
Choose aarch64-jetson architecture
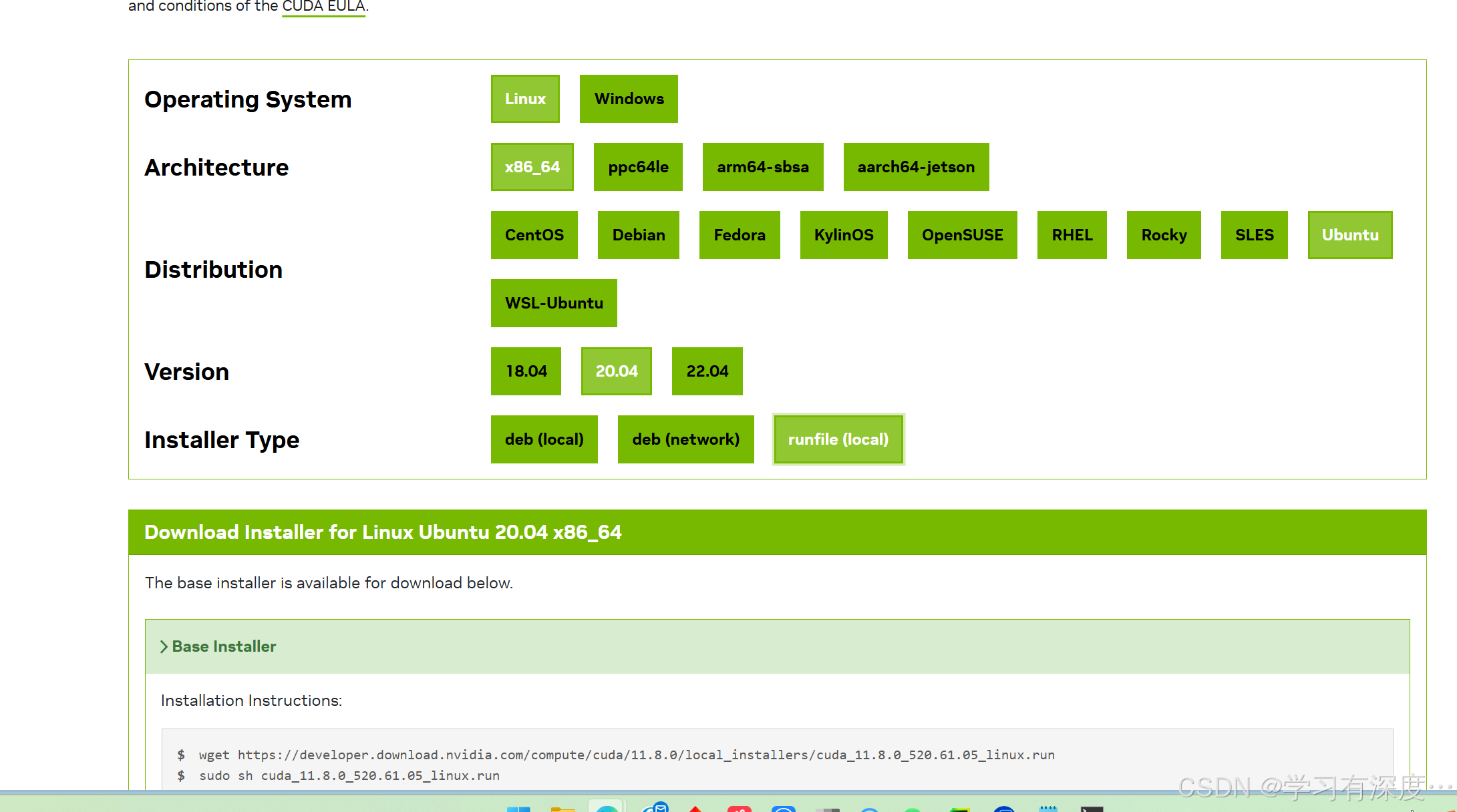point(916,167)
